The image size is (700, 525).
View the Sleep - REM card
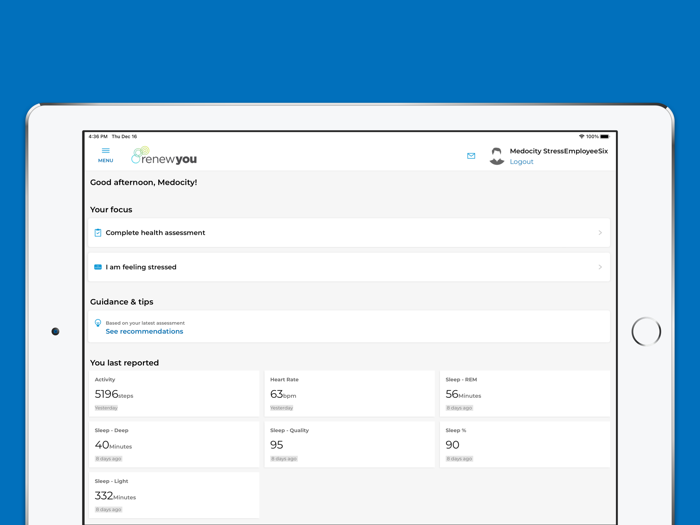pos(524,393)
